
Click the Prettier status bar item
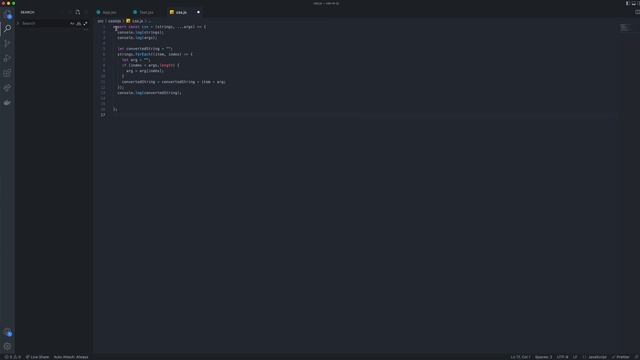[x=620, y=357]
